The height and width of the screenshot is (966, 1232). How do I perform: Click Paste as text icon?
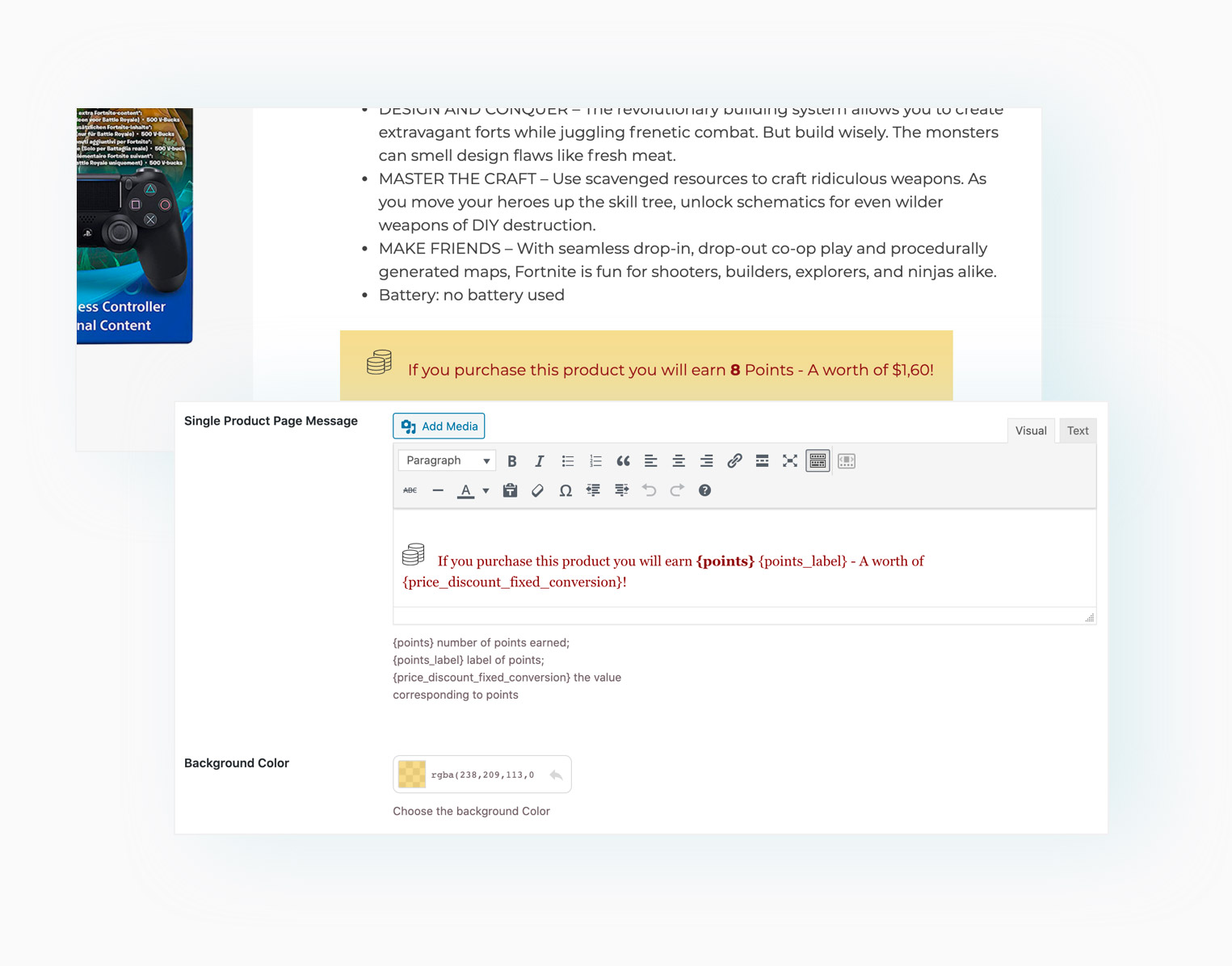pos(510,490)
